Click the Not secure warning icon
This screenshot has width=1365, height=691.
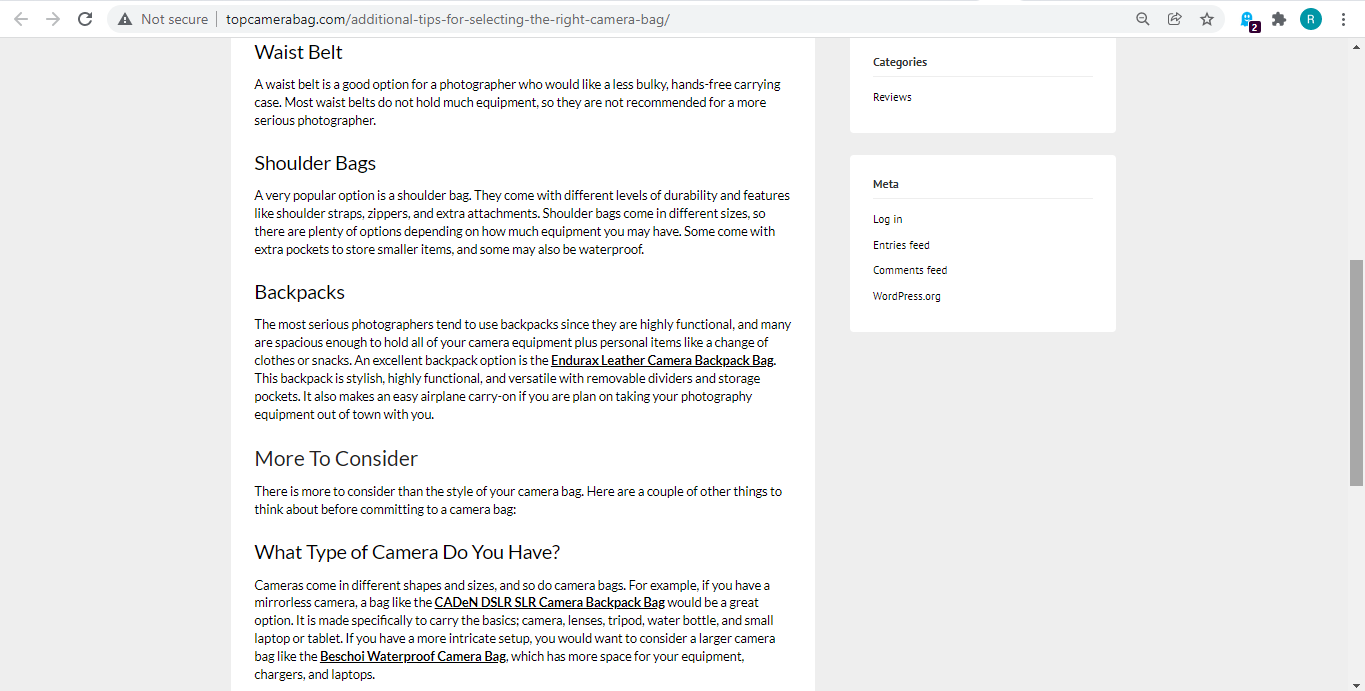tap(125, 19)
